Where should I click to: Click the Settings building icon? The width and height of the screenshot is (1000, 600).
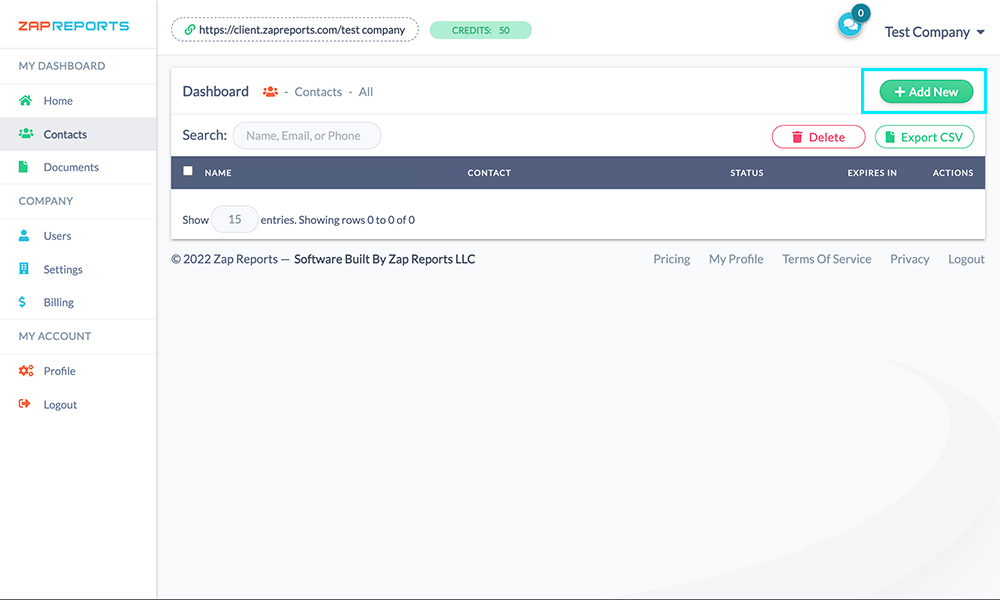(24, 268)
